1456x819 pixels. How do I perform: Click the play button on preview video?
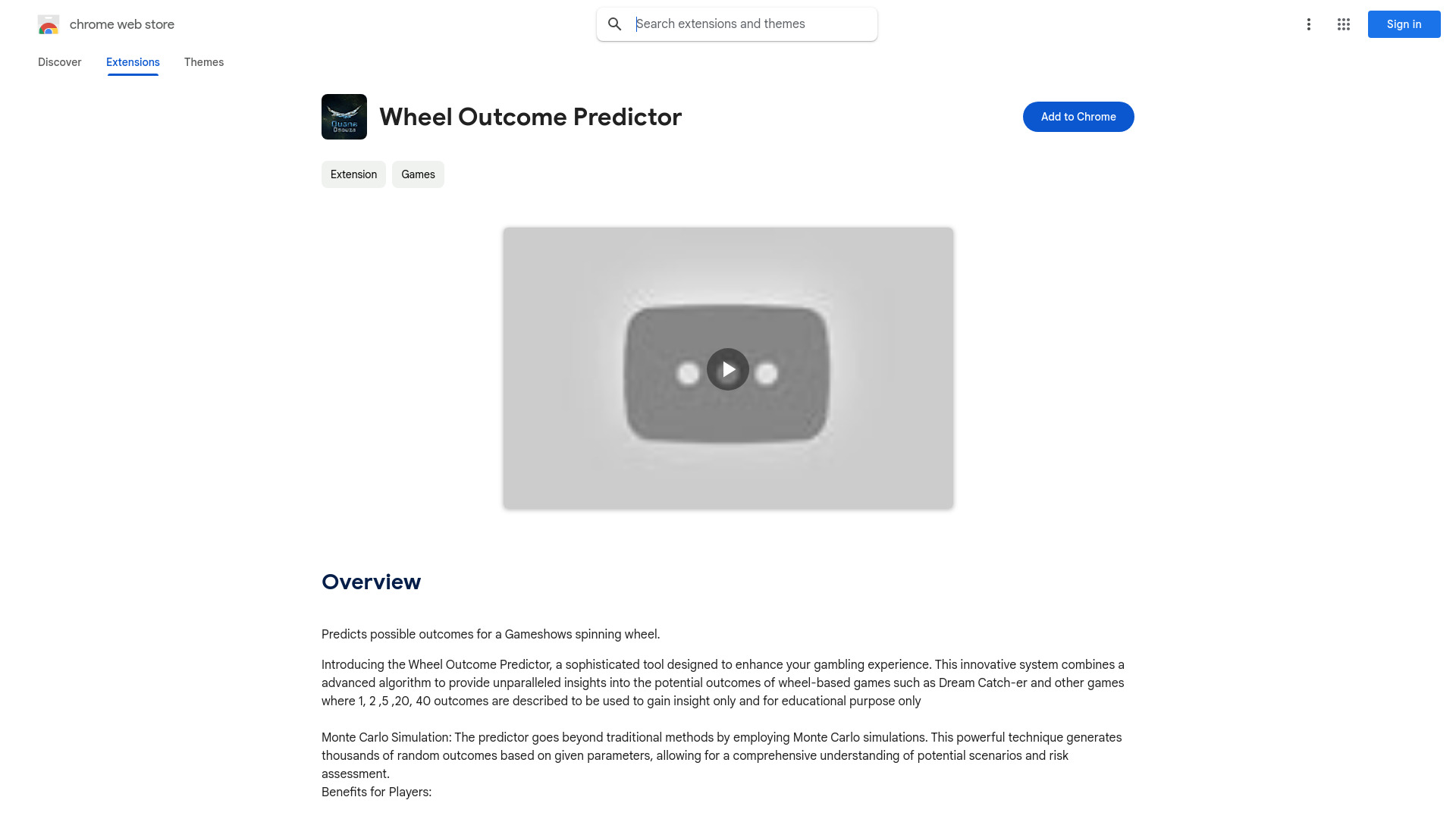click(x=728, y=369)
